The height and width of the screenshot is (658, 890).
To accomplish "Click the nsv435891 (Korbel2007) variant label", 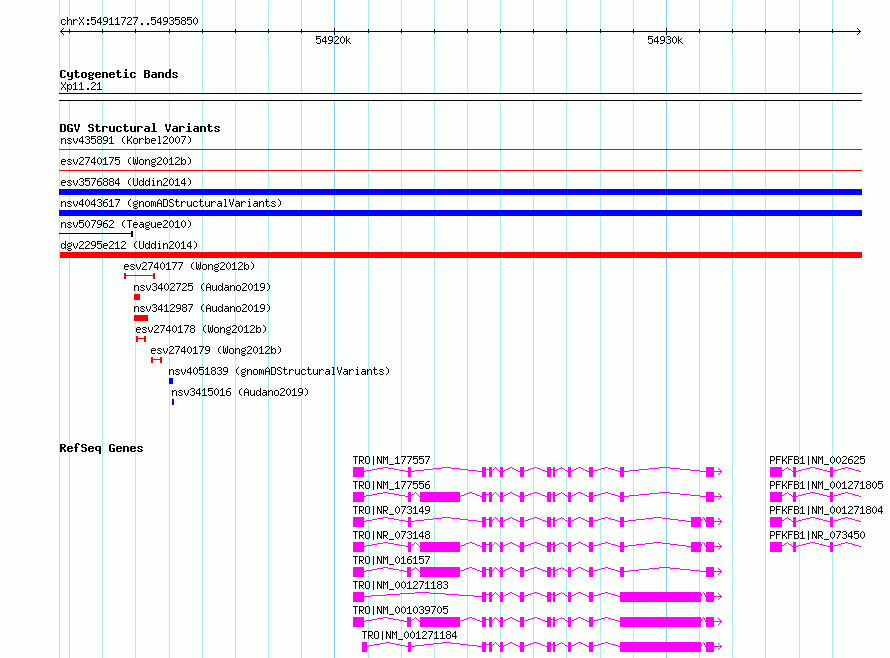I will pyautogui.click(x=126, y=140).
